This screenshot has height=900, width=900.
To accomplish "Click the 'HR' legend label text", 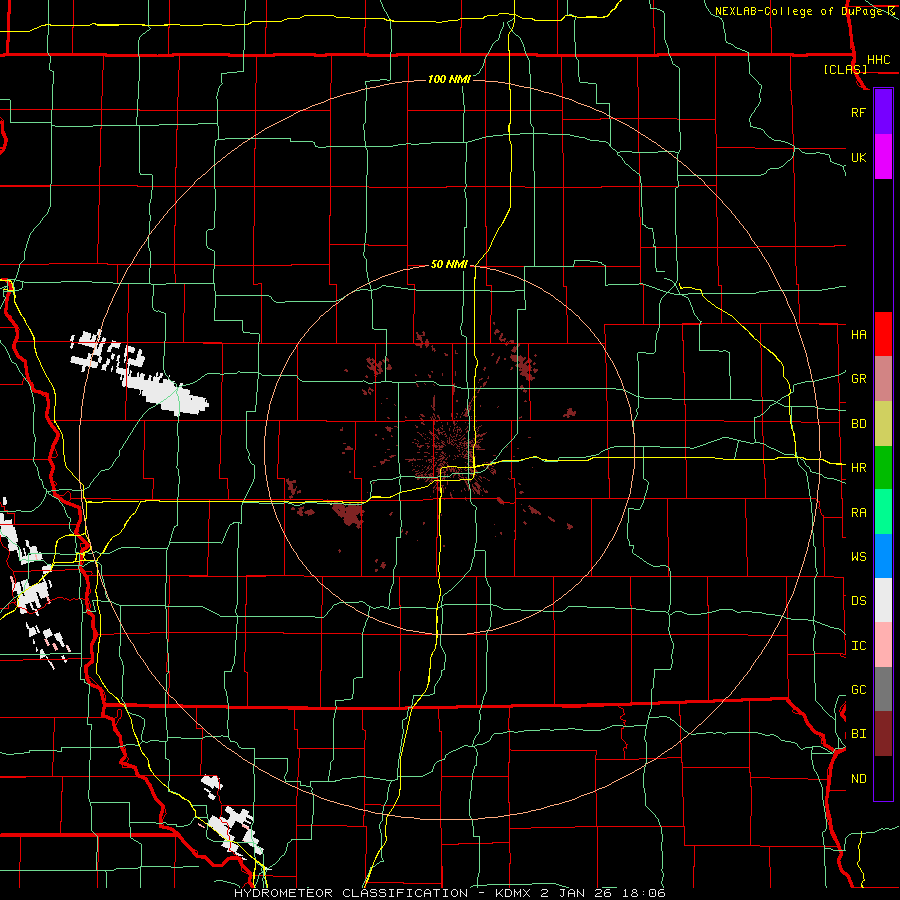I will (858, 468).
